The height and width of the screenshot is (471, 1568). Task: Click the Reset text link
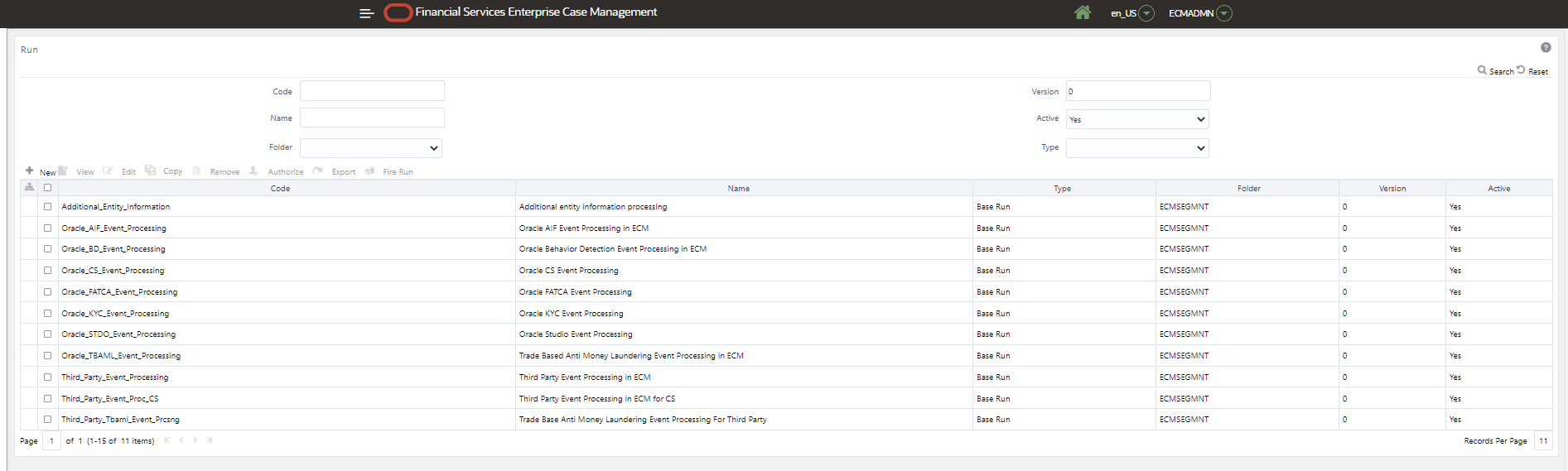click(x=1538, y=72)
